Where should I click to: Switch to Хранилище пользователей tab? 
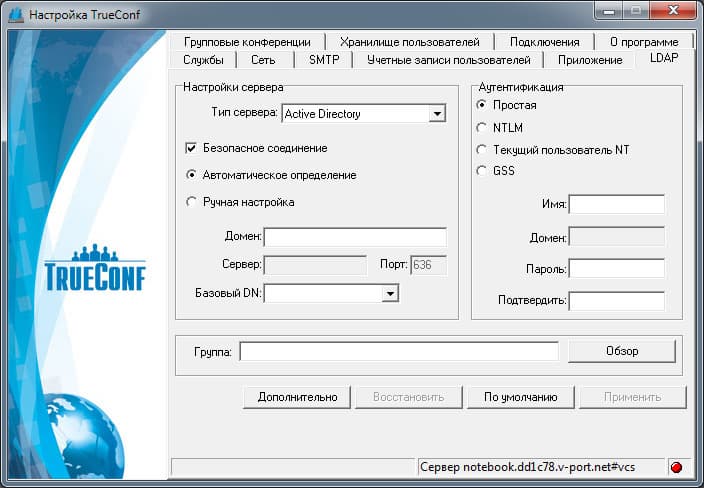point(409,42)
